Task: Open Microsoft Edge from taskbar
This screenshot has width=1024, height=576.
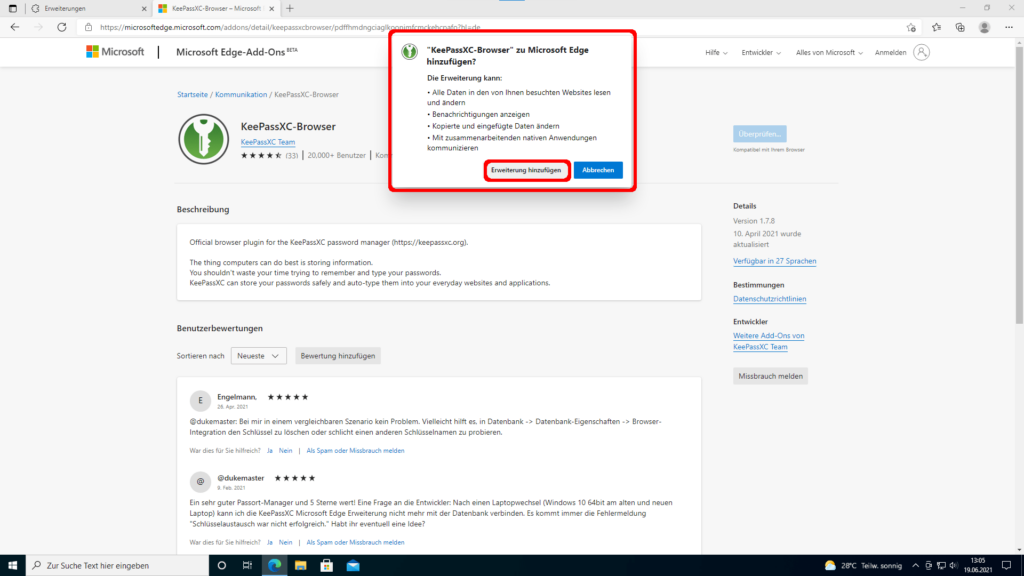Action: pyautogui.click(x=274, y=566)
